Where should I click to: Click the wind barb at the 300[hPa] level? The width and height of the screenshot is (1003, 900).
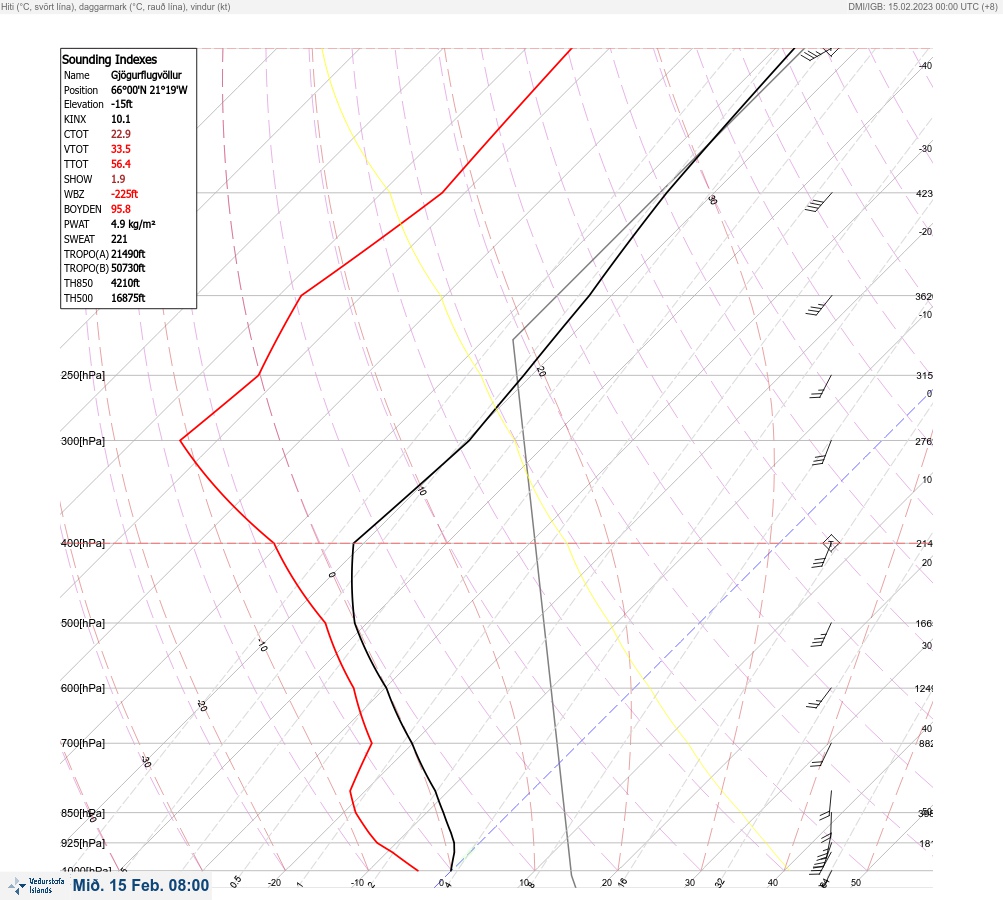(822, 453)
